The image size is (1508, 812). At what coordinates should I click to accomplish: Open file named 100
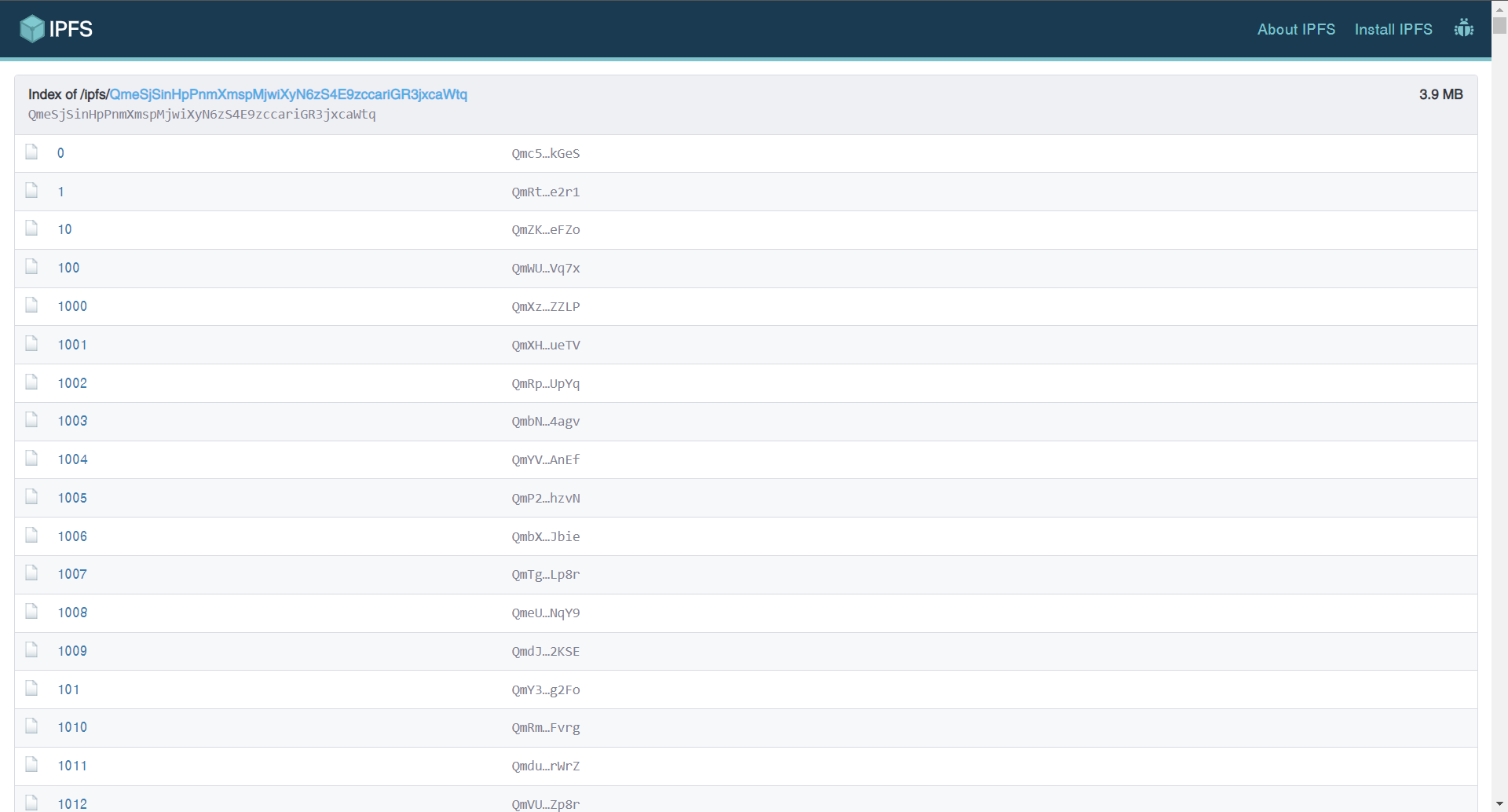(68, 268)
